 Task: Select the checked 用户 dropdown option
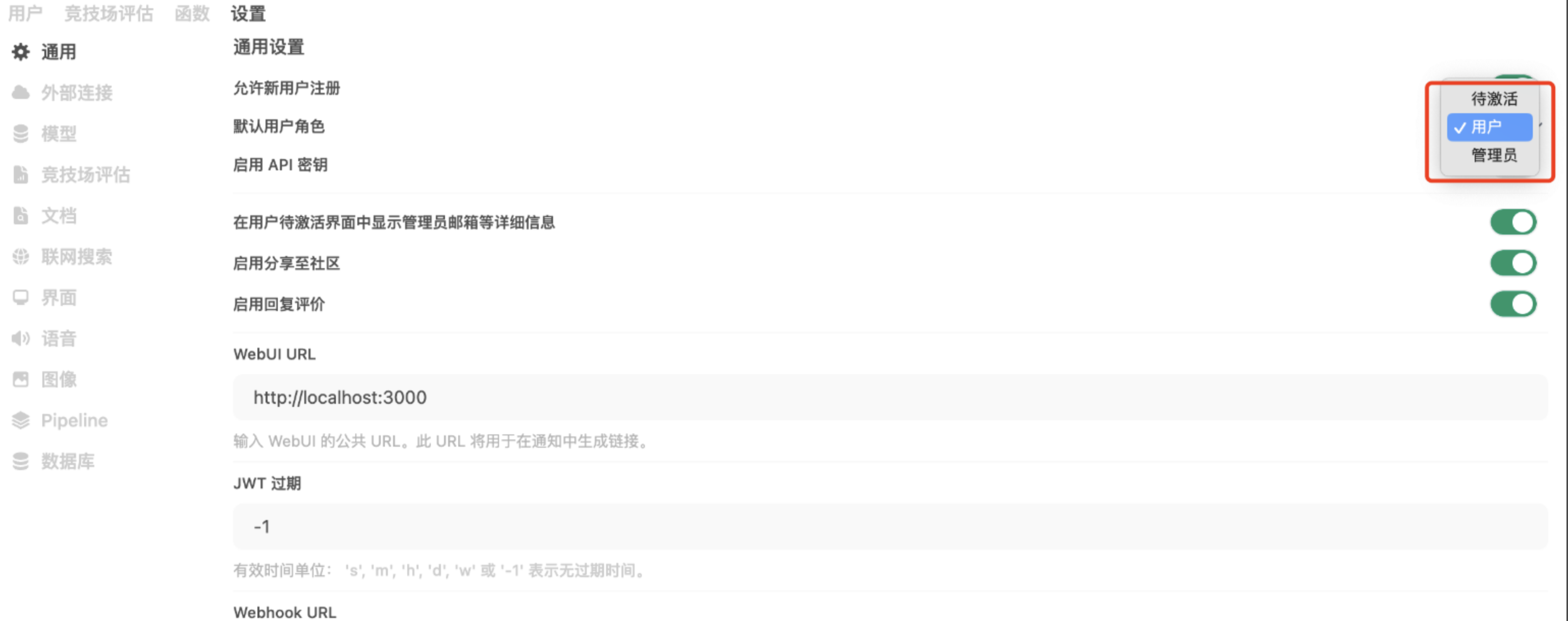[1489, 127]
